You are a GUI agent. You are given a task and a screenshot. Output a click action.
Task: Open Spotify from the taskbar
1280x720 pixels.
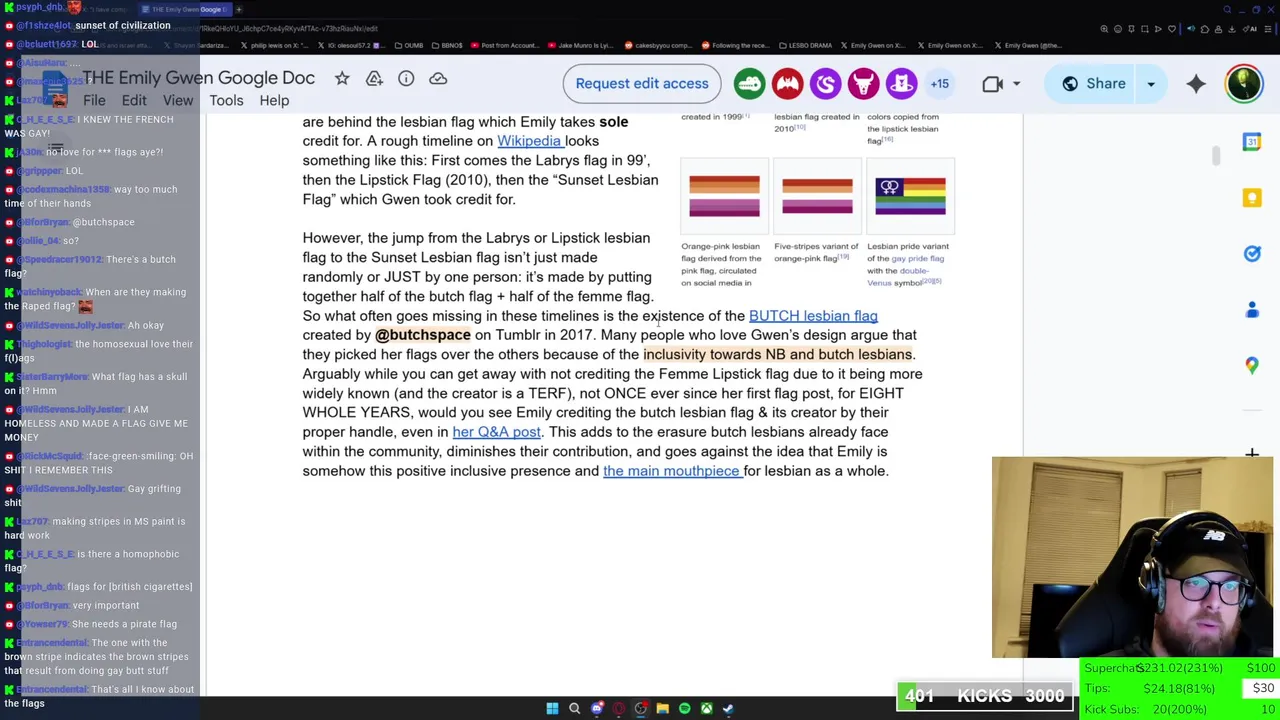(684, 708)
